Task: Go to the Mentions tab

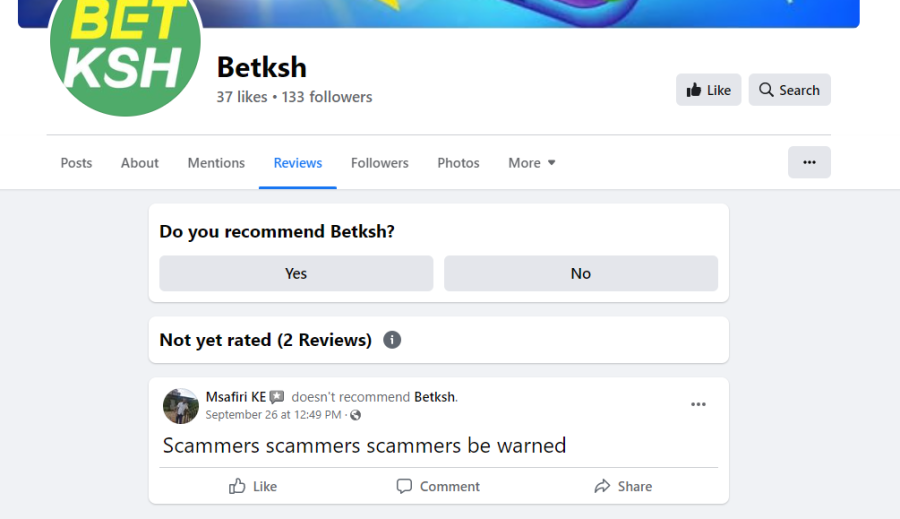Action: coord(216,163)
